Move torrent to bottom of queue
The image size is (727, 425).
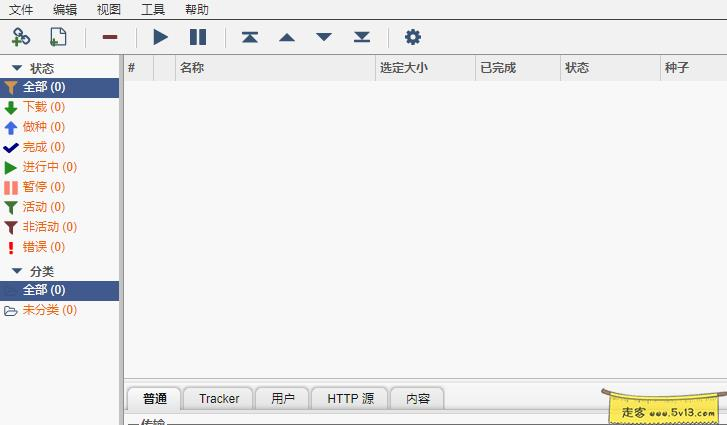pos(362,37)
